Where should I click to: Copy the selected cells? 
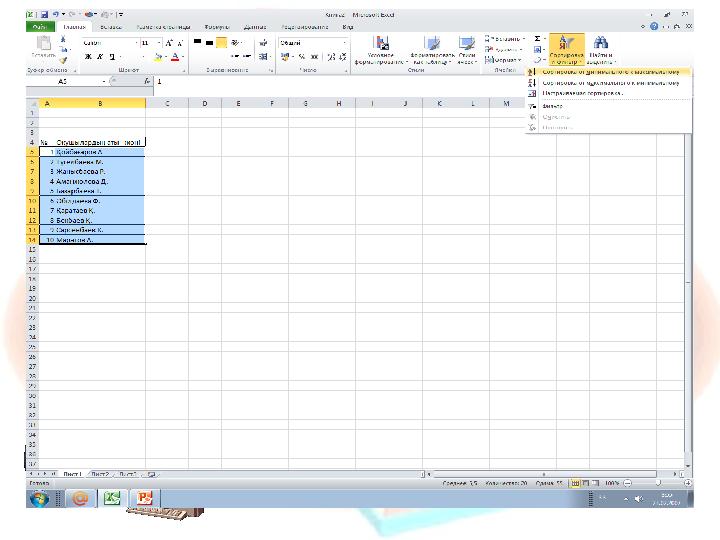63,49
